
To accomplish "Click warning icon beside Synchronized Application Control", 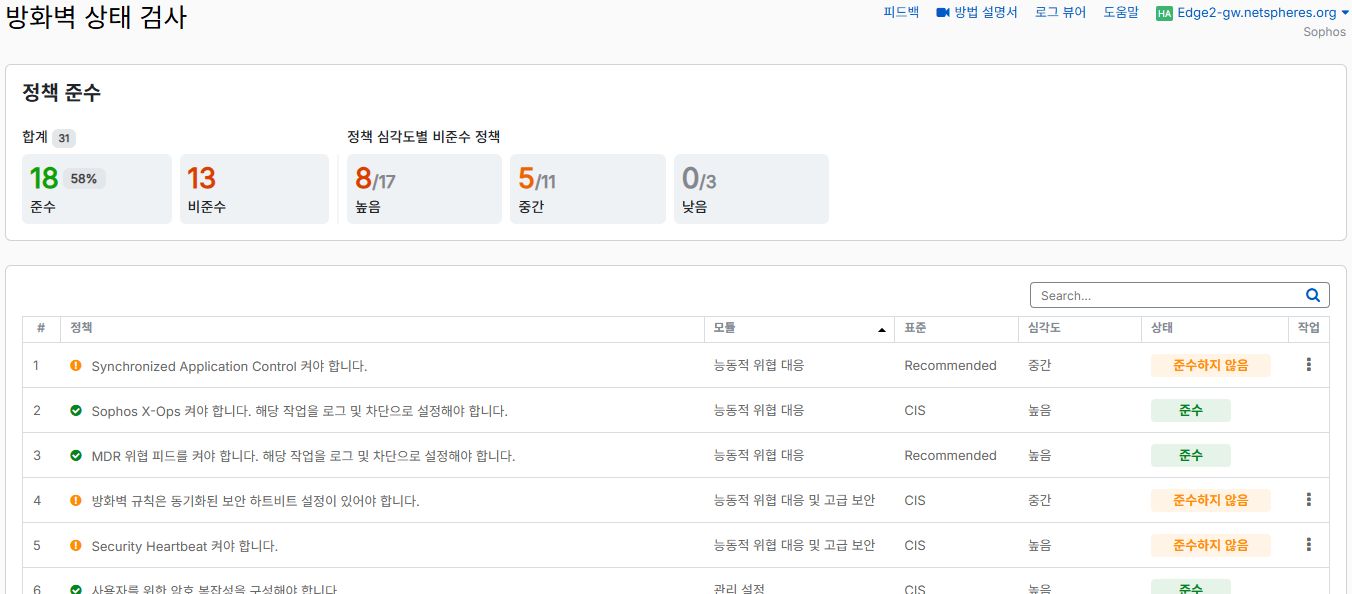I will (x=76, y=366).
